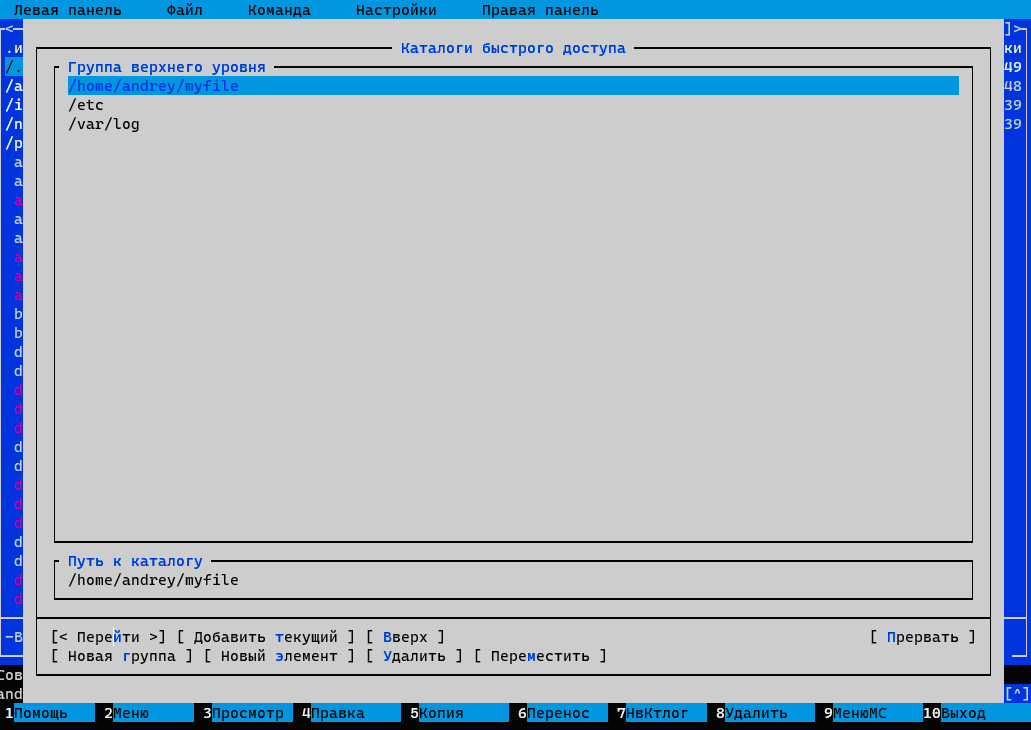Click the Перейти button

pos(108,637)
